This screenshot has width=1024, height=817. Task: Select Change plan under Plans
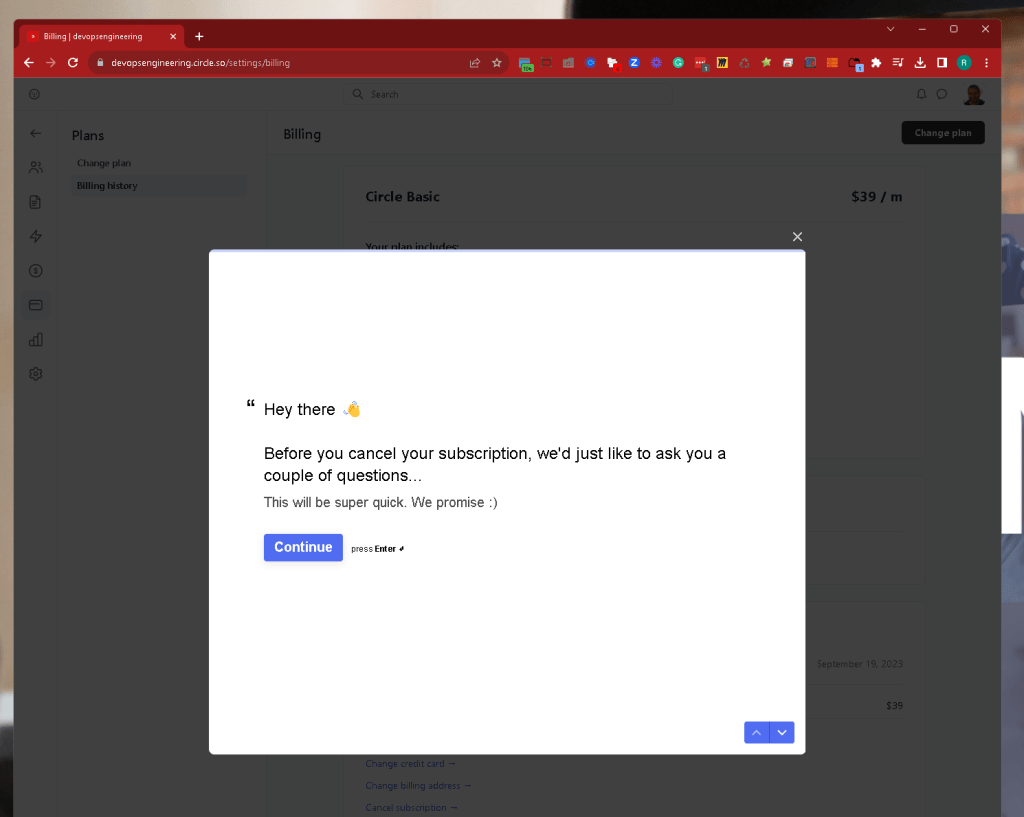(x=104, y=163)
